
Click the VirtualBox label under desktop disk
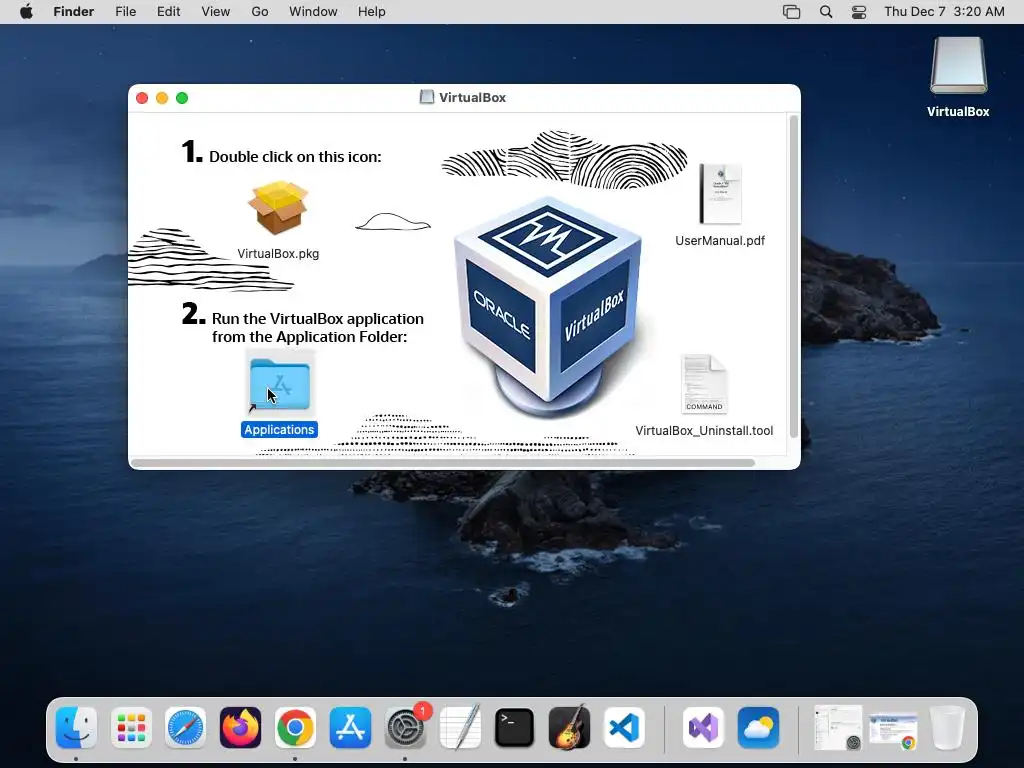[958, 112]
